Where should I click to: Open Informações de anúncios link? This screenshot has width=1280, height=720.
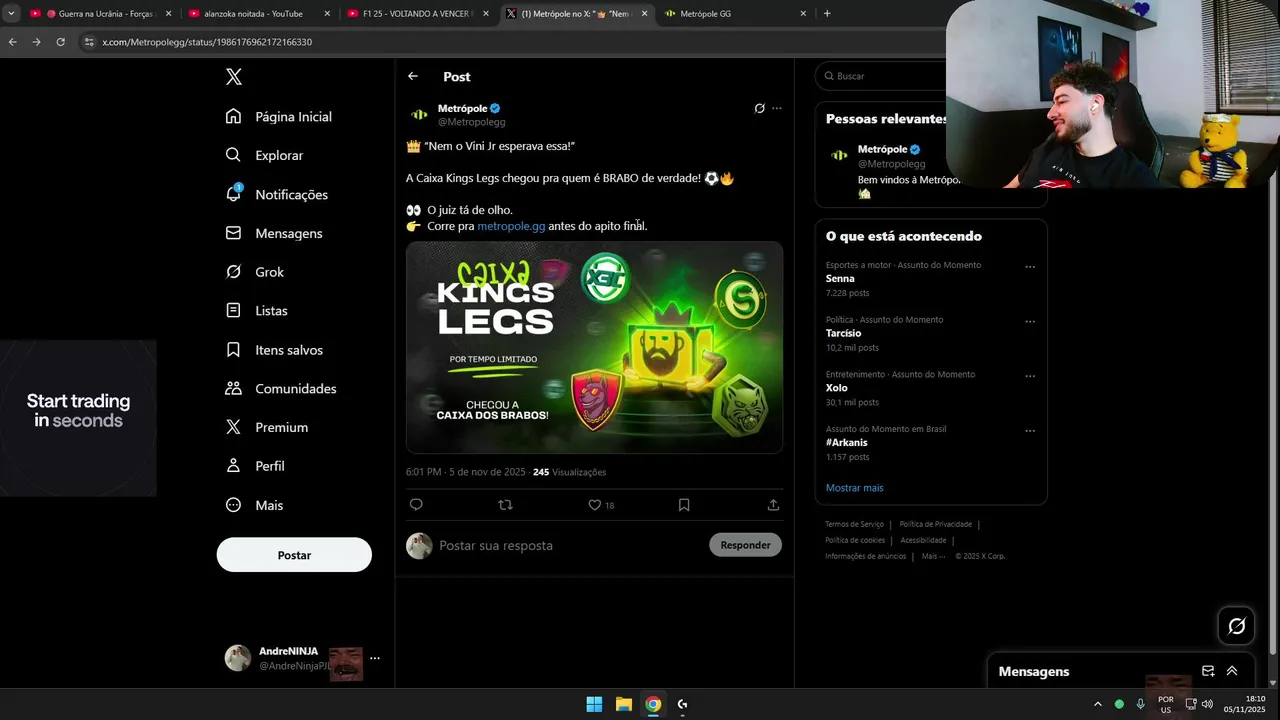point(865,556)
